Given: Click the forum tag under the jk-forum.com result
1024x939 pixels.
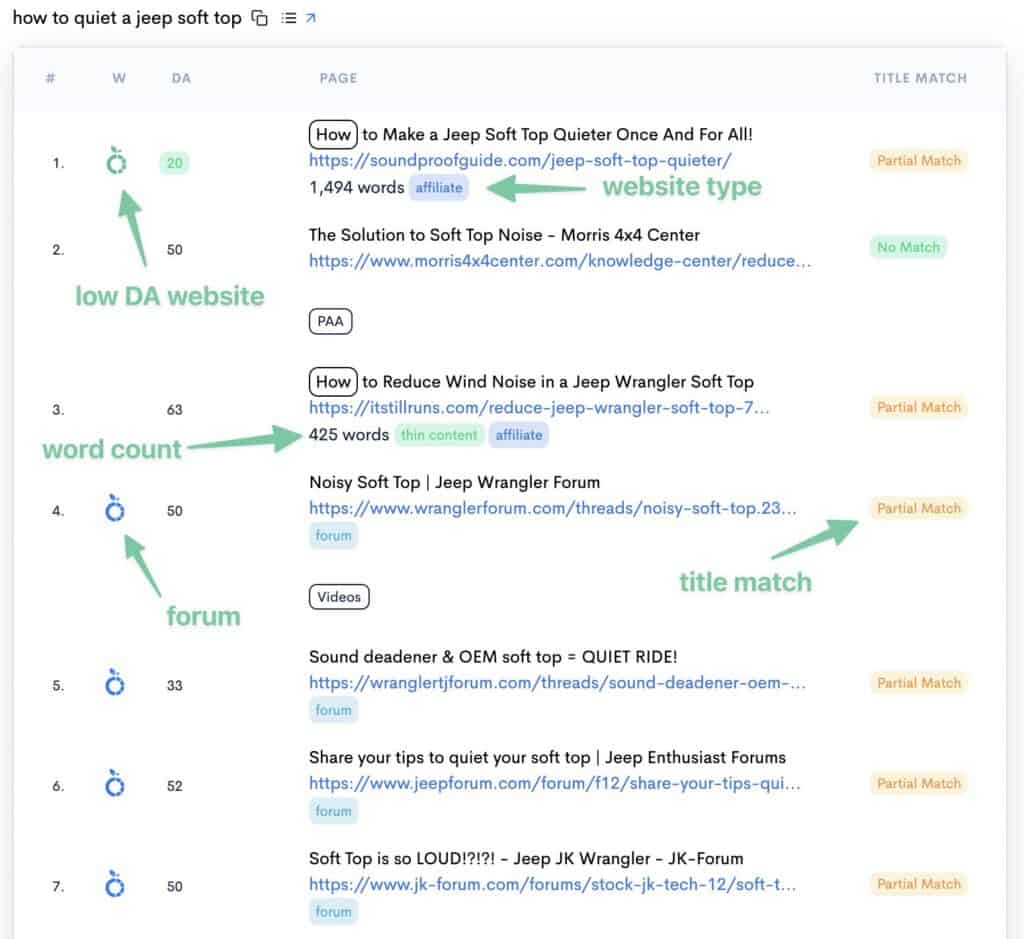Looking at the screenshot, I should tap(333, 912).
